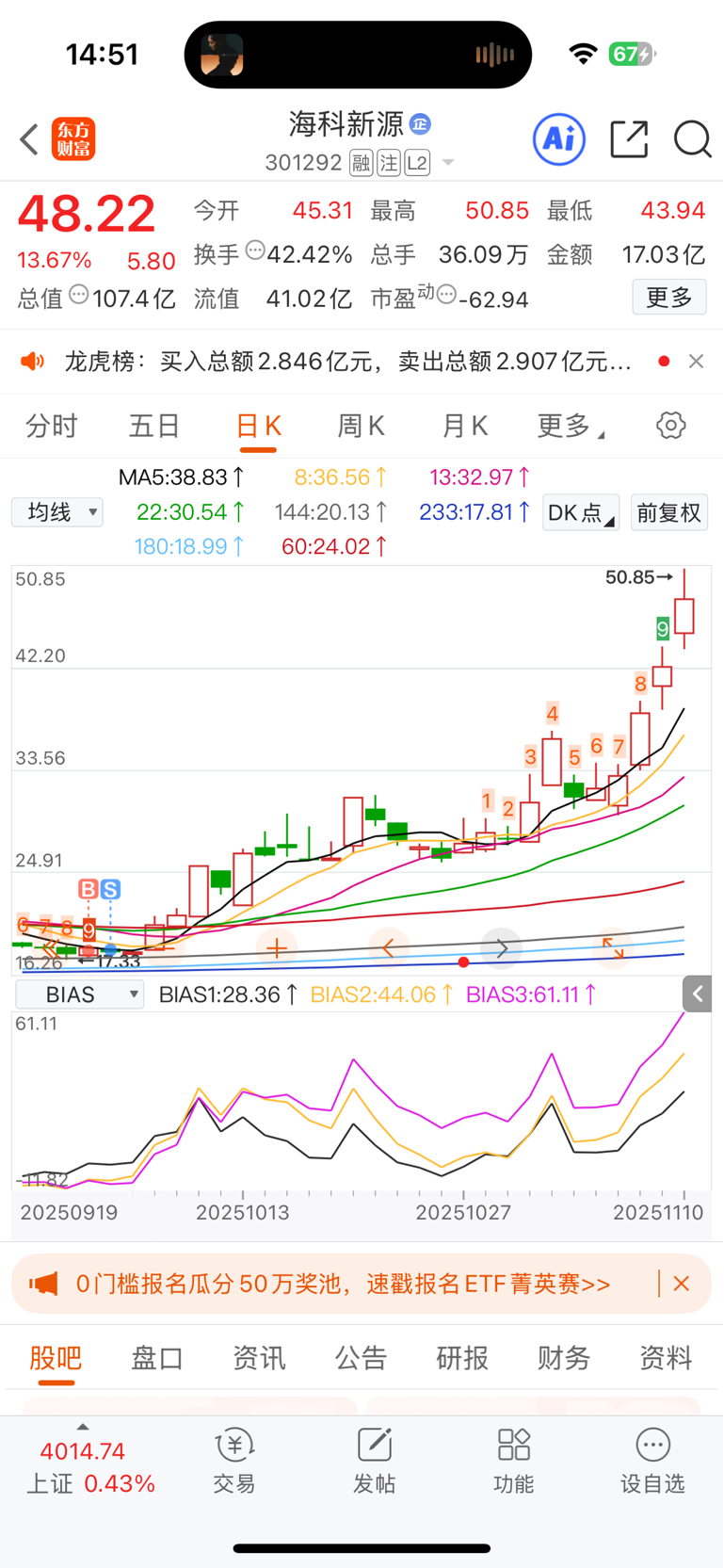The height and width of the screenshot is (1568, 724).
Task: Tap the battery status icon
Action: click(x=632, y=54)
